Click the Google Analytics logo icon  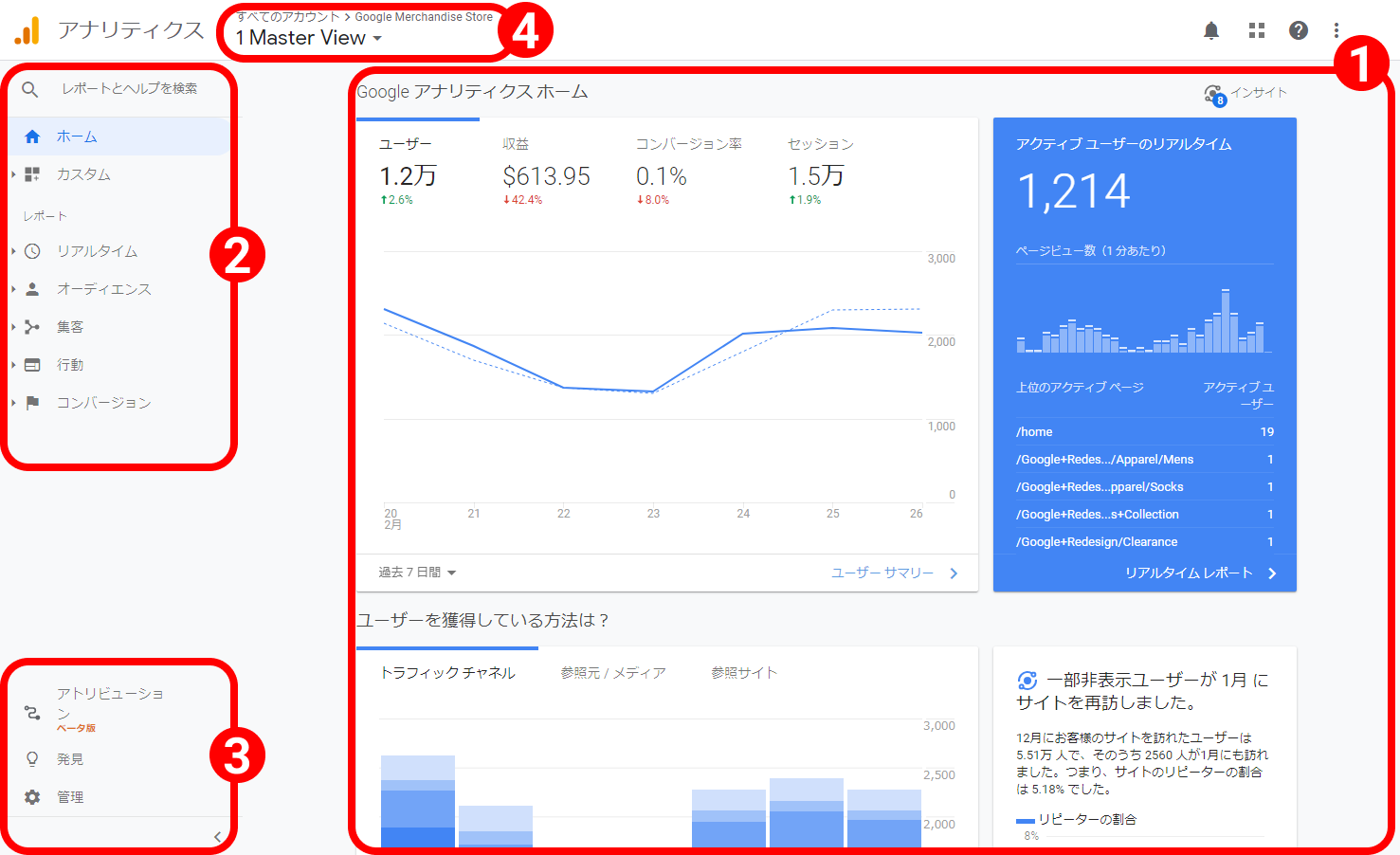coord(27,30)
